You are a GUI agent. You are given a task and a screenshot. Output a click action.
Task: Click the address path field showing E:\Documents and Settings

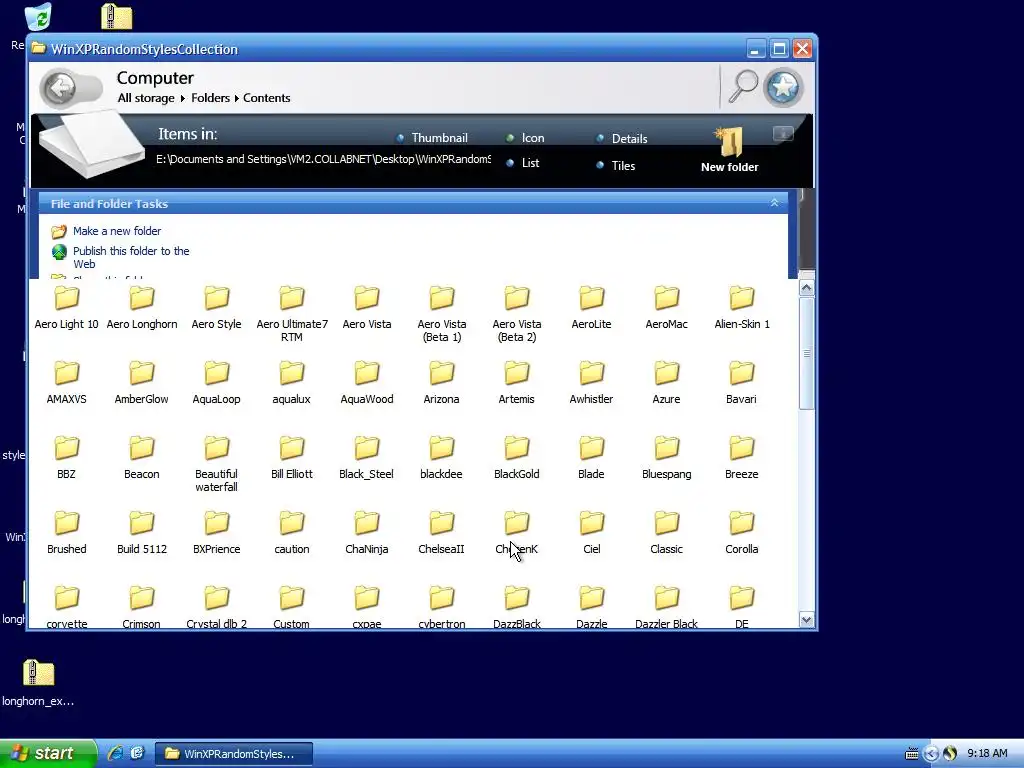point(323,159)
